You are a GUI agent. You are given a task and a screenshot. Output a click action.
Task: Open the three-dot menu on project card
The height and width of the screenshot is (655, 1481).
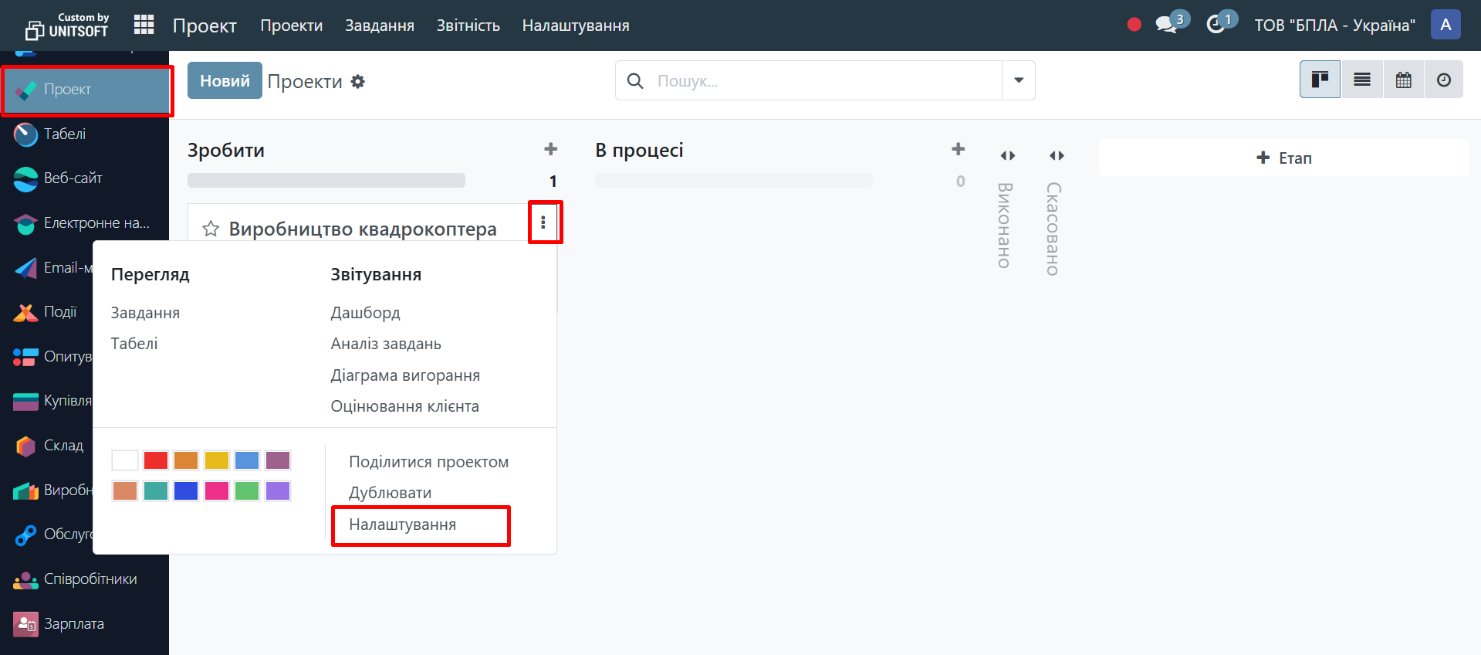543,222
